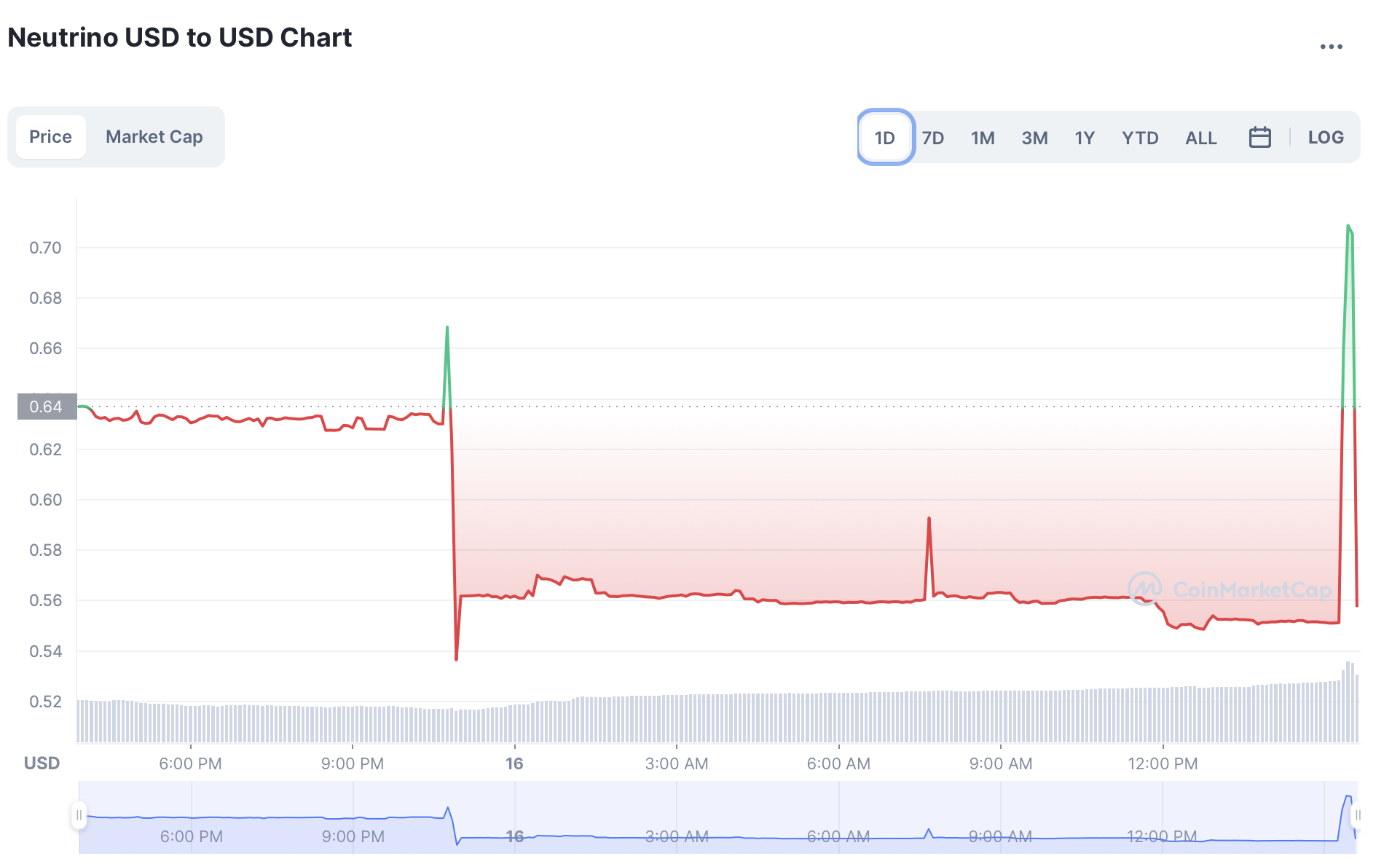Screen dimensions: 1400x864
Task: Select the YTD time range
Action: pyautogui.click(x=1139, y=138)
